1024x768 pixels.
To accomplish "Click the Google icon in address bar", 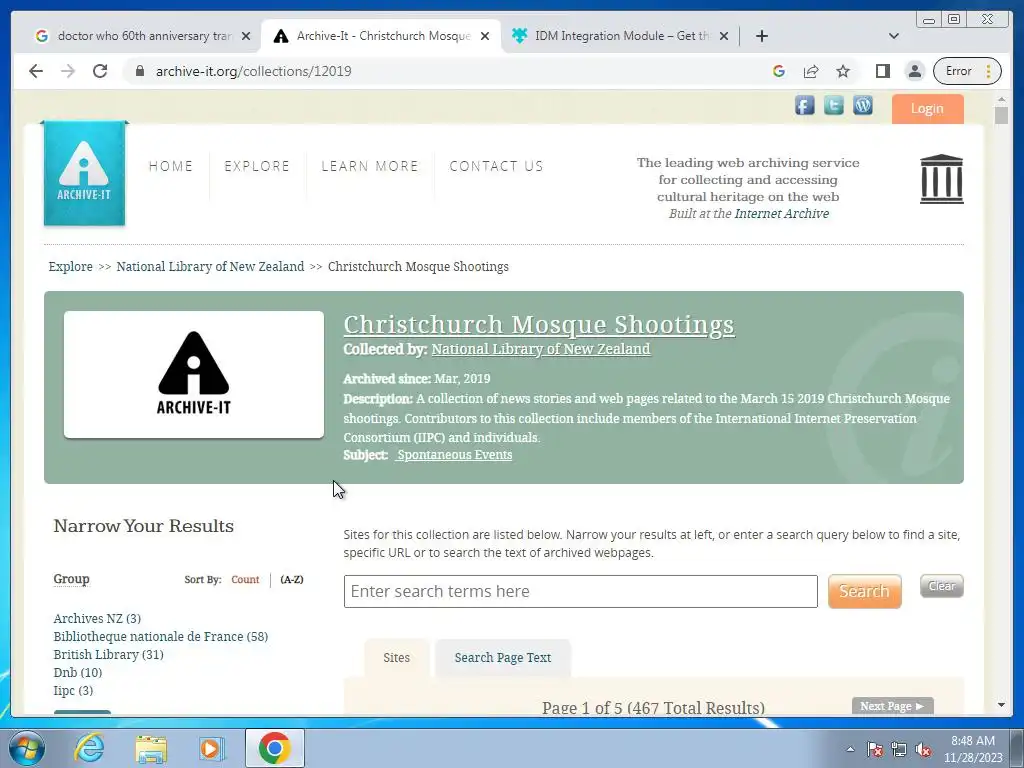I will tap(778, 71).
